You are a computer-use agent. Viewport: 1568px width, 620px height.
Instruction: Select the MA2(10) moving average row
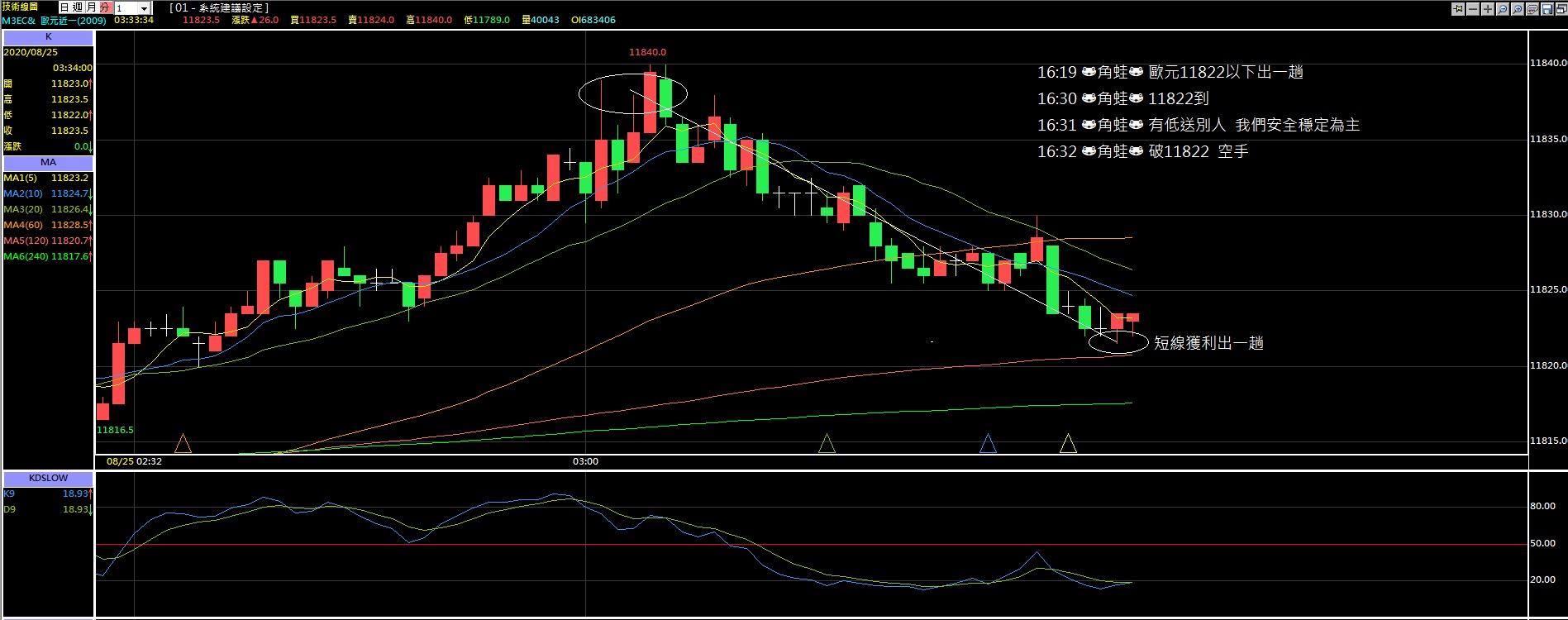(x=48, y=193)
